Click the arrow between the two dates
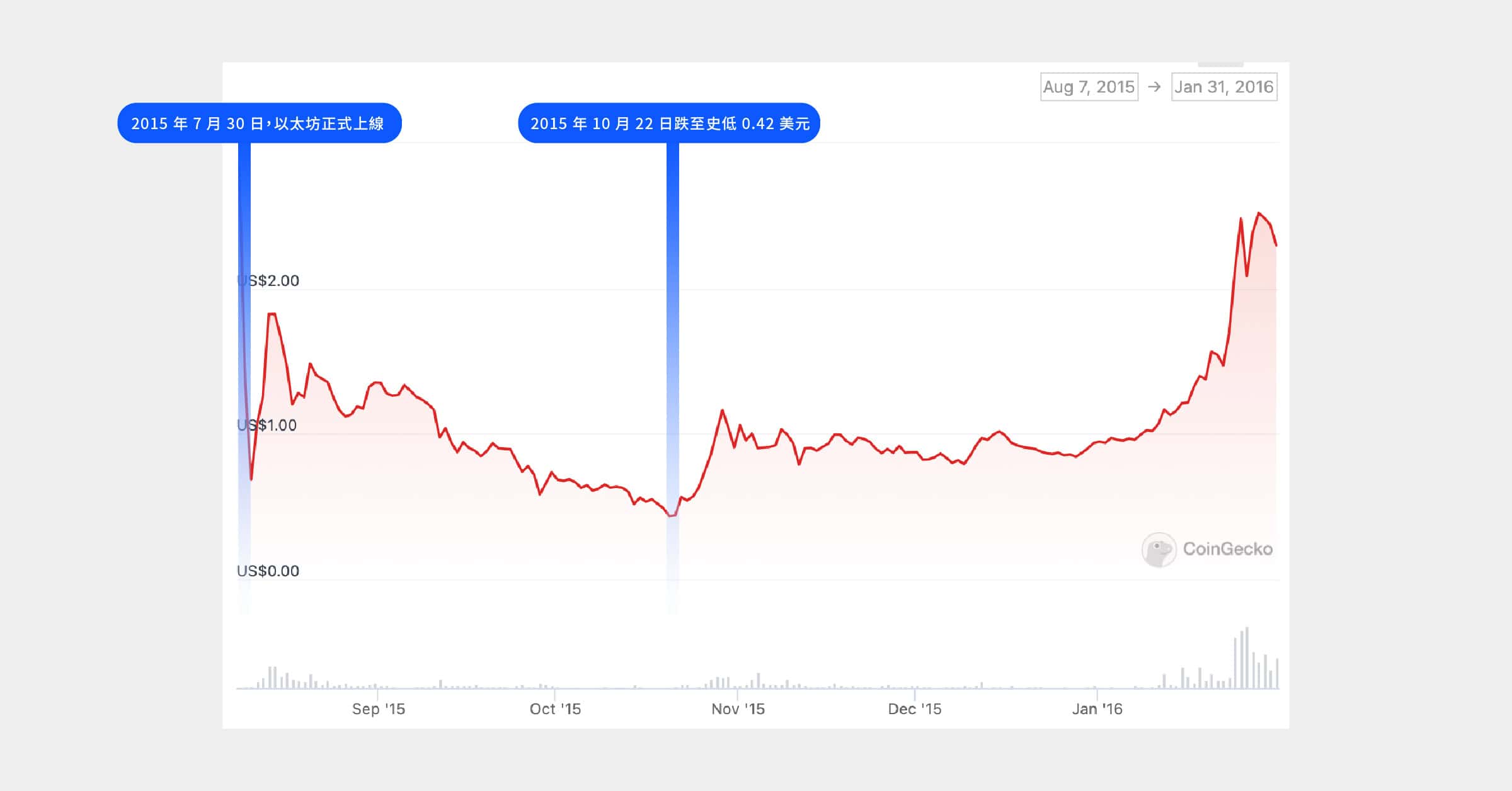 1154,87
